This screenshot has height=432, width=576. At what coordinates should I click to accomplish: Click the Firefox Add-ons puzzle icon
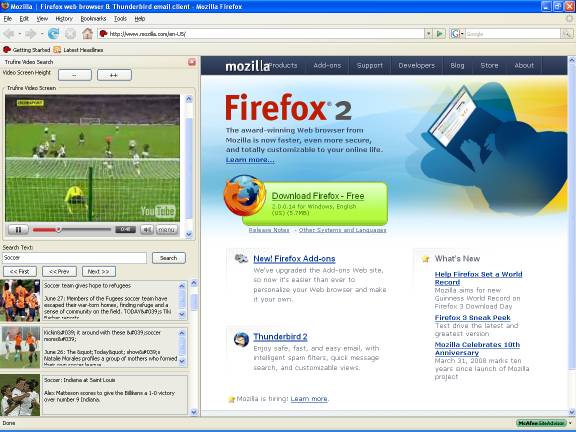pyautogui.click(x=241, y=258)
